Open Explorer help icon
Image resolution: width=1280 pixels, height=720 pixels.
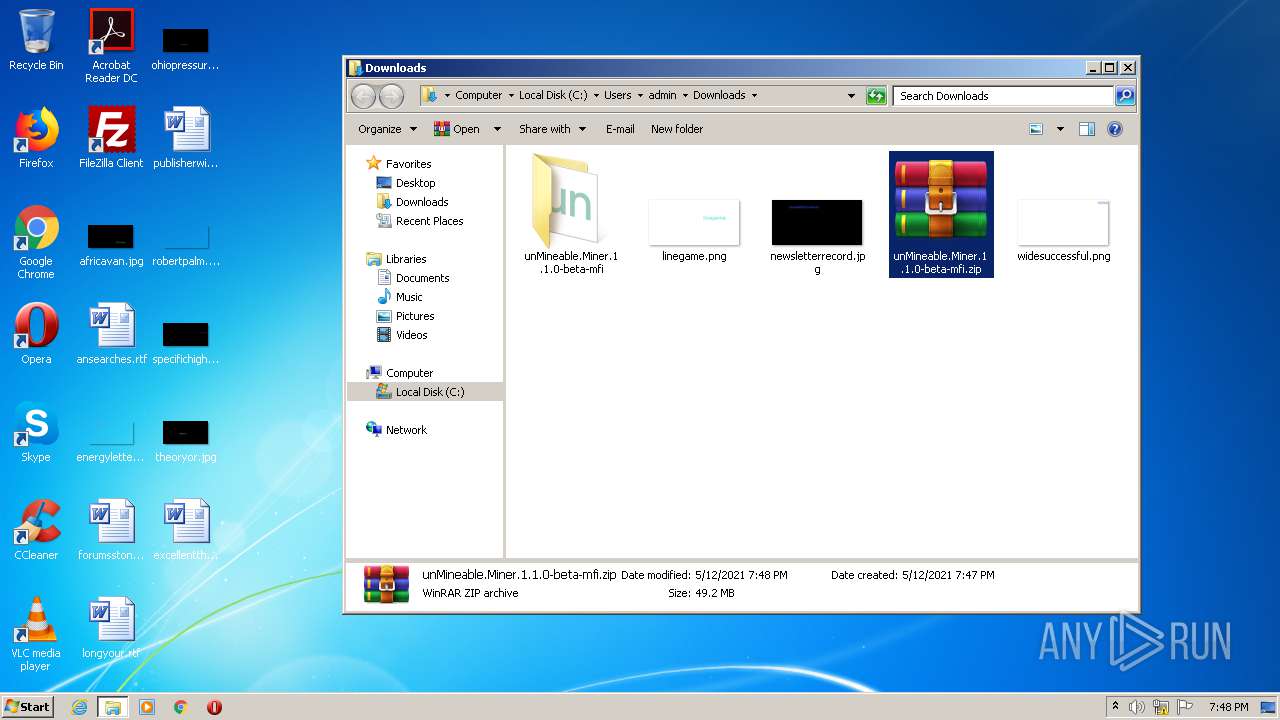point(1115,129)
